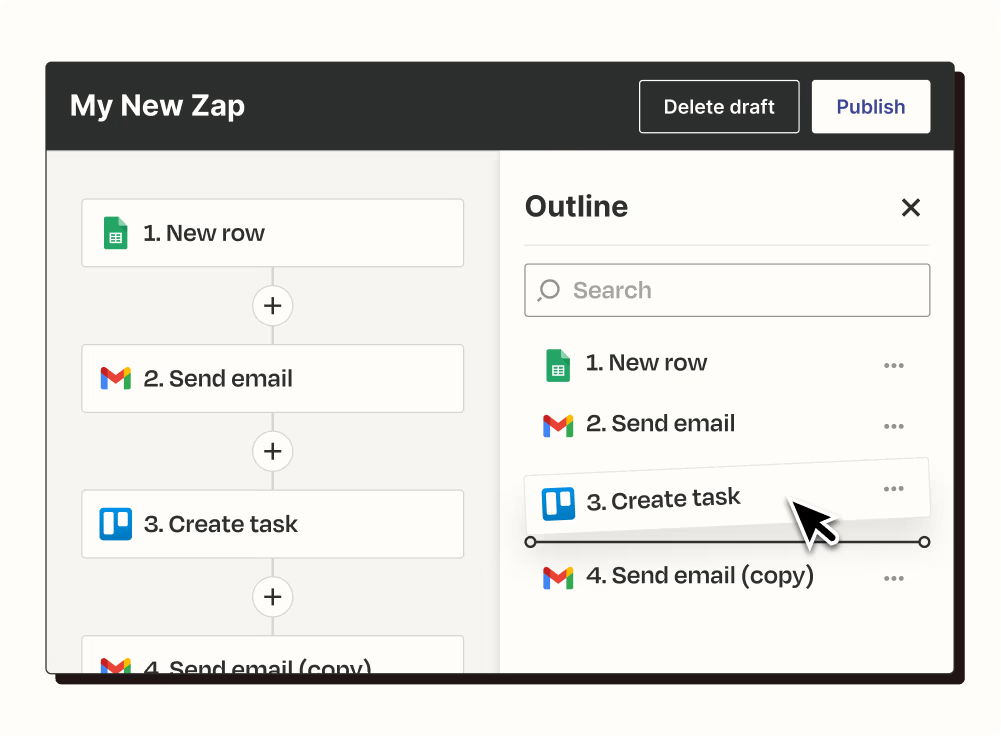Publish the Zap
Viewport: 1001px width, 736px height.
(x=871, y=107)
